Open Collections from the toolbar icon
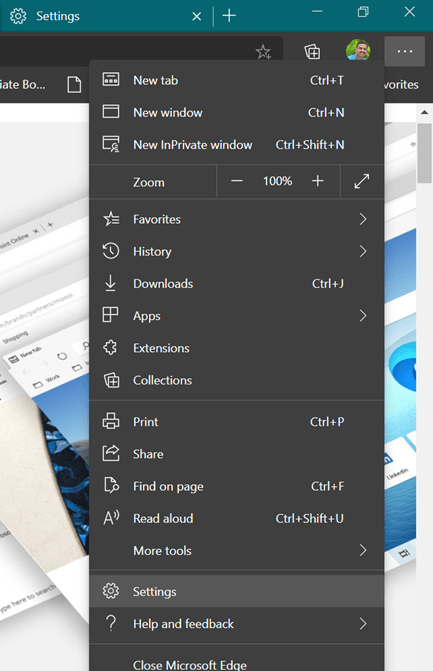The image size is (433, 671). tap(312, 52)
